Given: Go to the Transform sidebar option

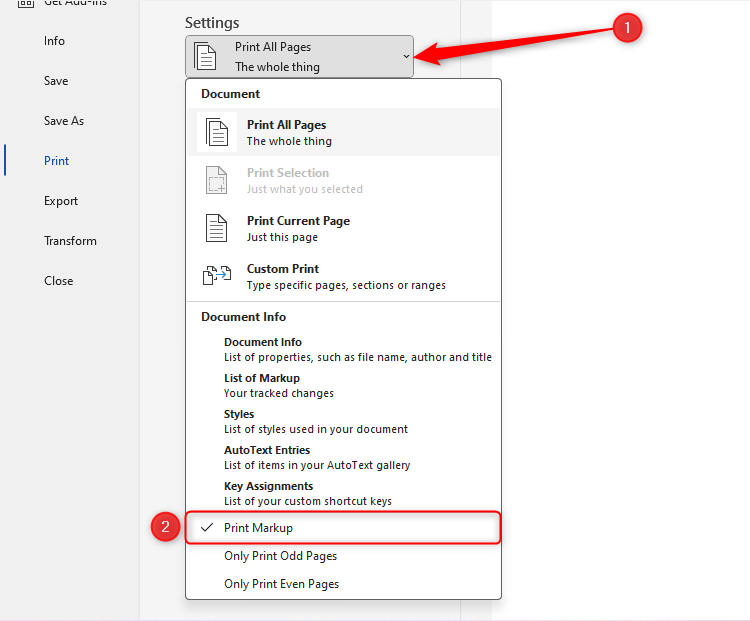Looking at the screenshot, I should pyautogui.click(x=70, y=241).
